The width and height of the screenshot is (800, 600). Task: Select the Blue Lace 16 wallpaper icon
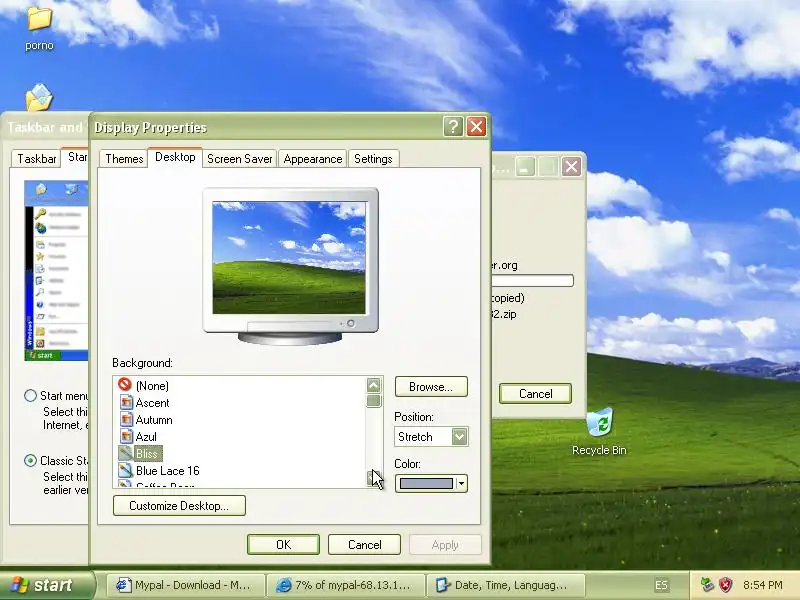[126, 470]
